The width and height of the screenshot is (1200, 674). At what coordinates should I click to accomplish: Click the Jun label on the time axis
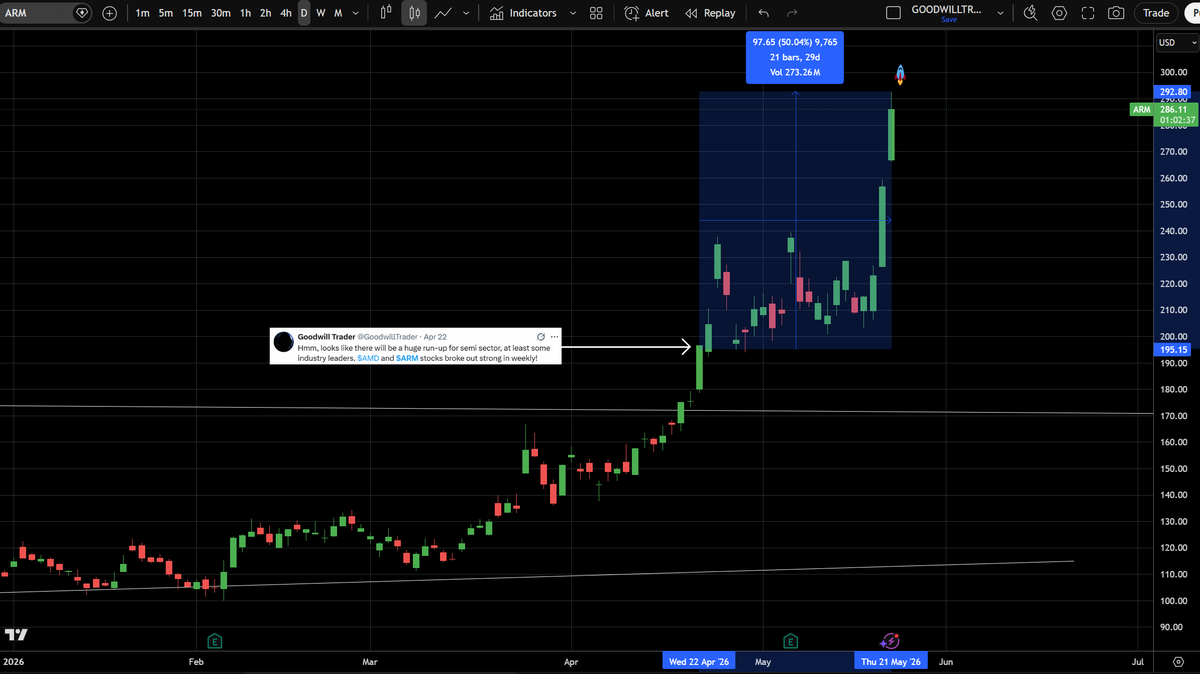(x=946, y=662)
